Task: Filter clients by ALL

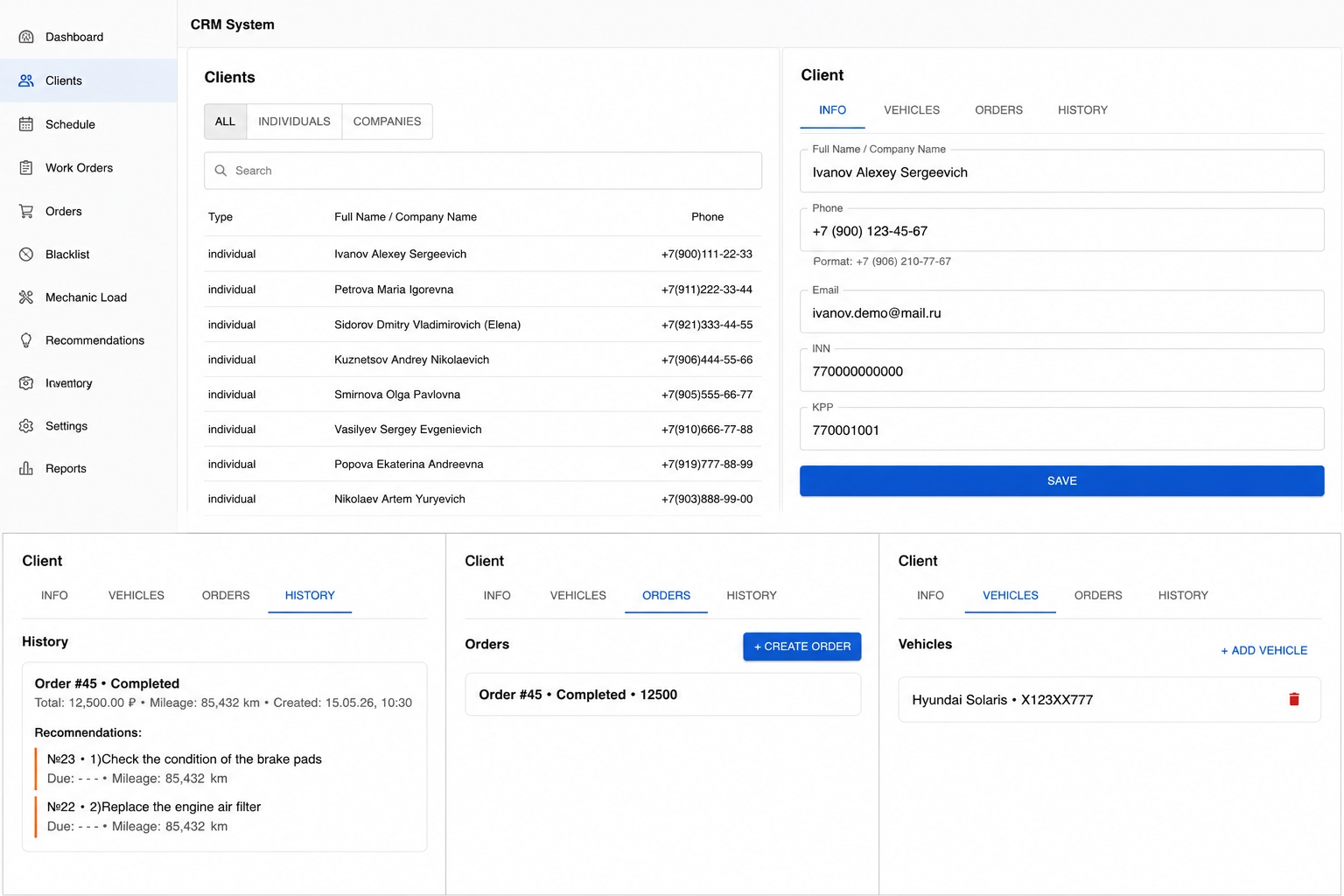Action: tap(225, 122)
